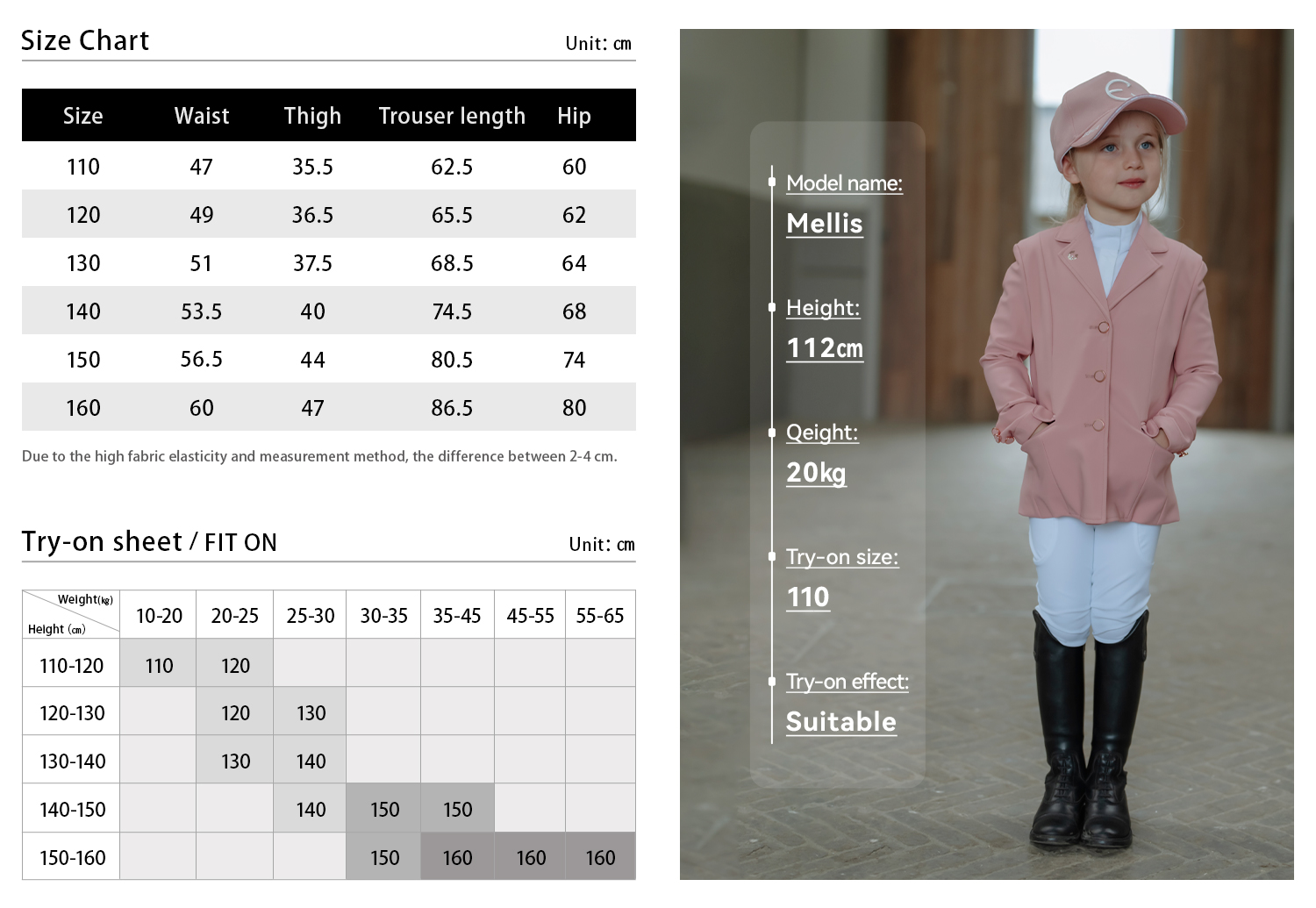The height and width of the screenshot is (908, 1316).
Task: Click the waist value 53.5
Action: click(201, 311)
